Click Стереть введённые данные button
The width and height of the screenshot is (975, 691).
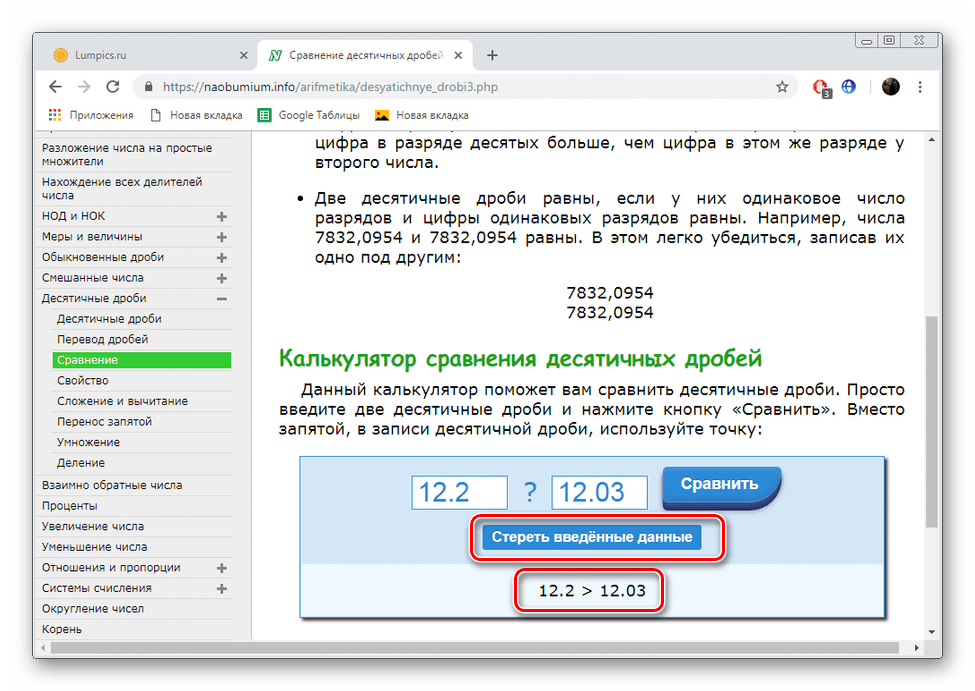click(591, 537)
